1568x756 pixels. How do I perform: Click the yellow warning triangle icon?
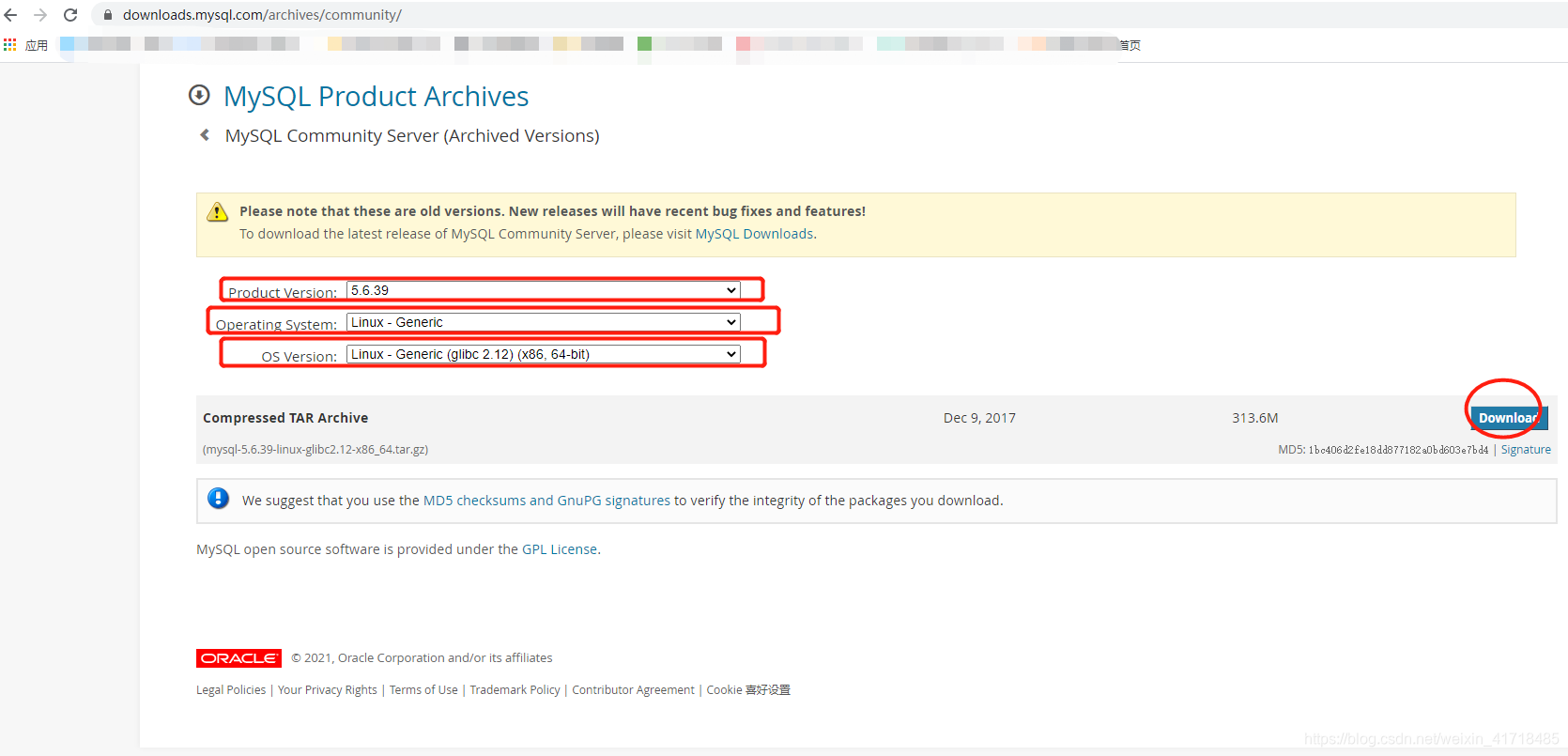point(217,211)
